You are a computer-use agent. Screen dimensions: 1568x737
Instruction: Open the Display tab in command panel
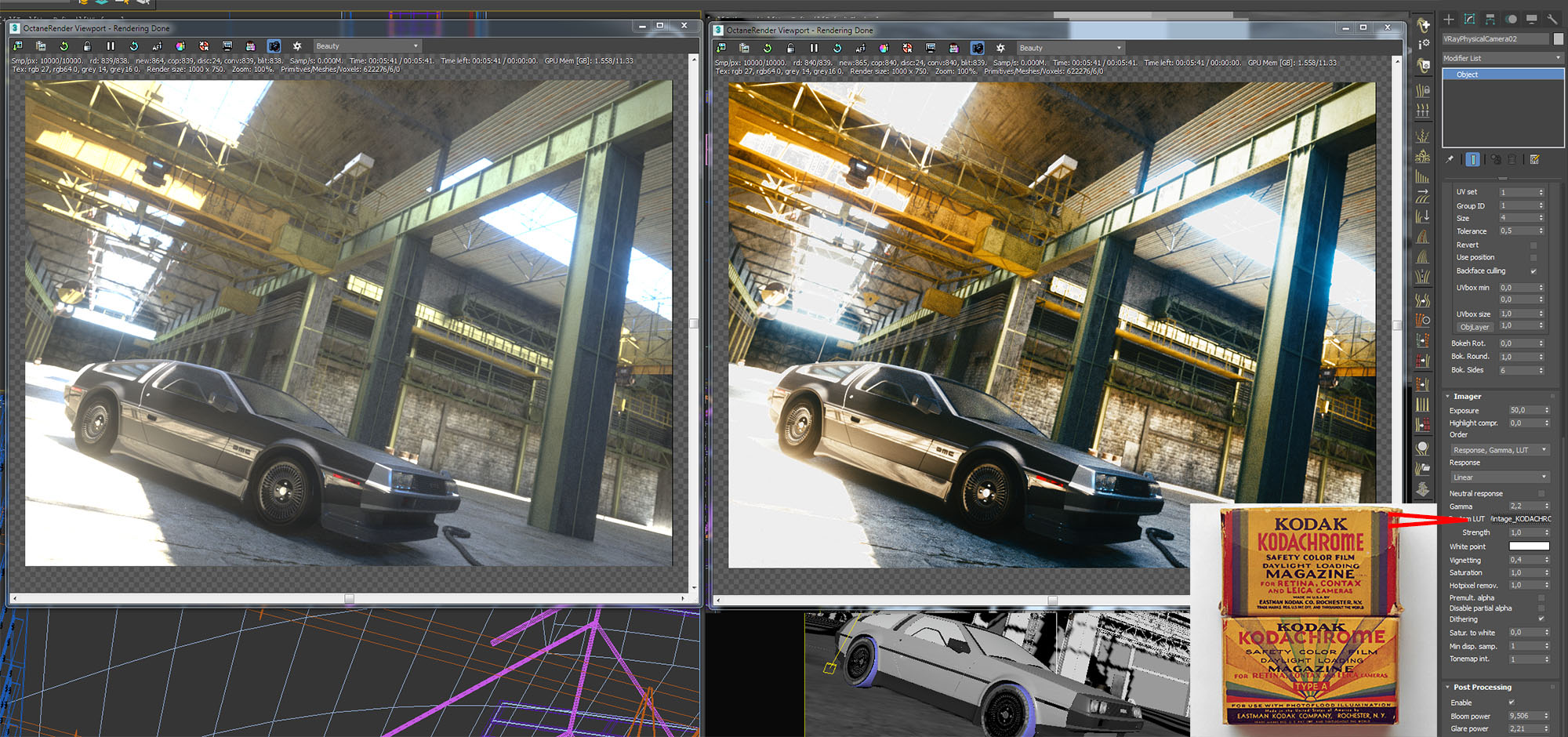pos(1531,20)
